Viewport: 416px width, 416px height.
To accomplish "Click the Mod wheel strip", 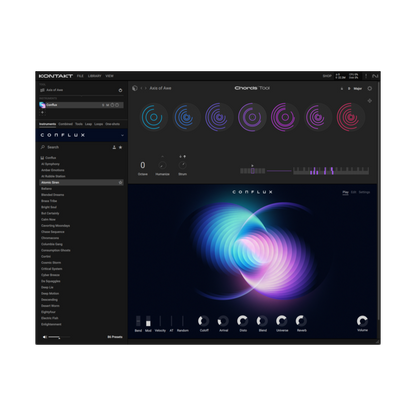I will (148, 321).
